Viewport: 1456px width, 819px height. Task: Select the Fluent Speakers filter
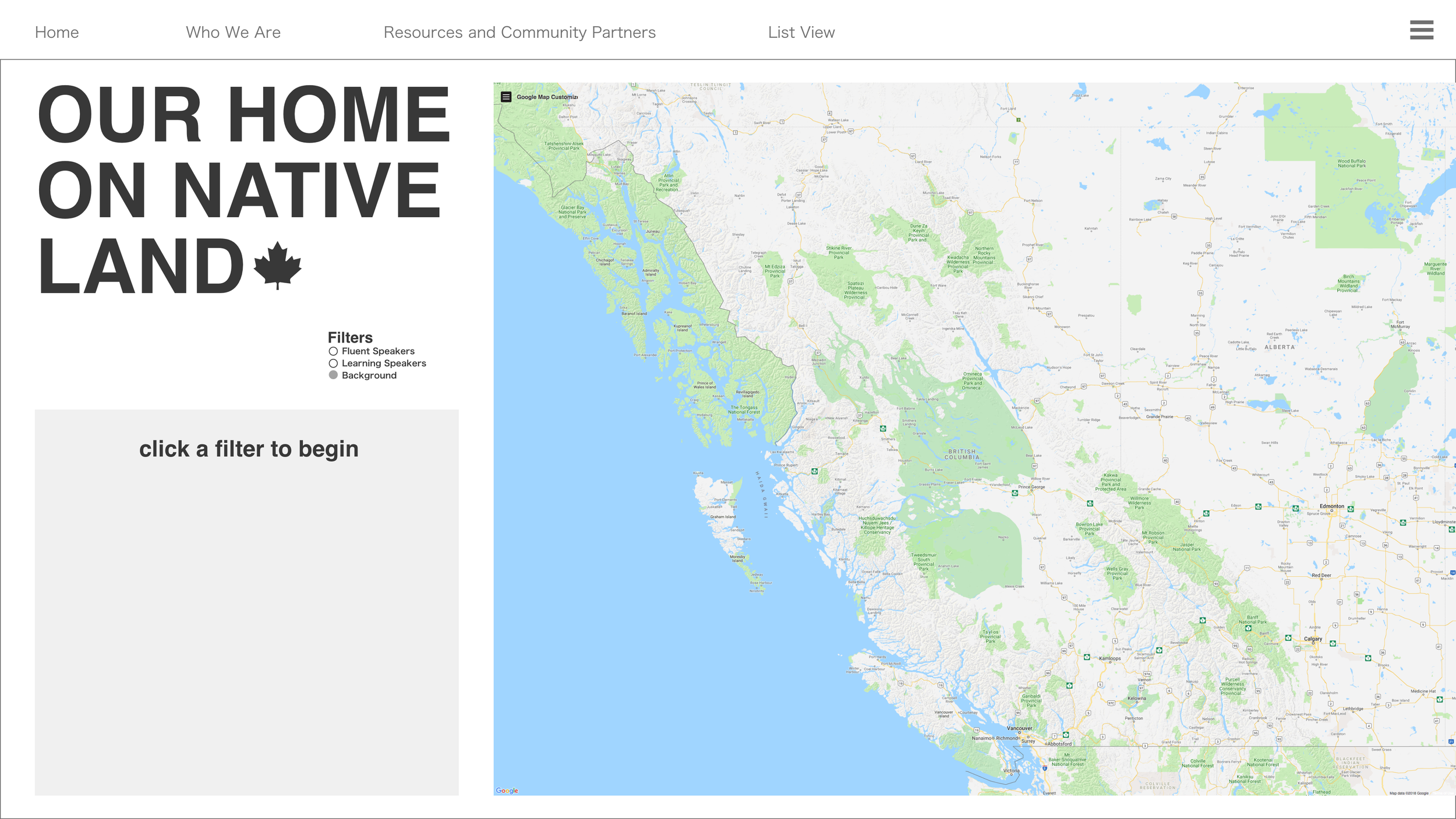(333, 351)
